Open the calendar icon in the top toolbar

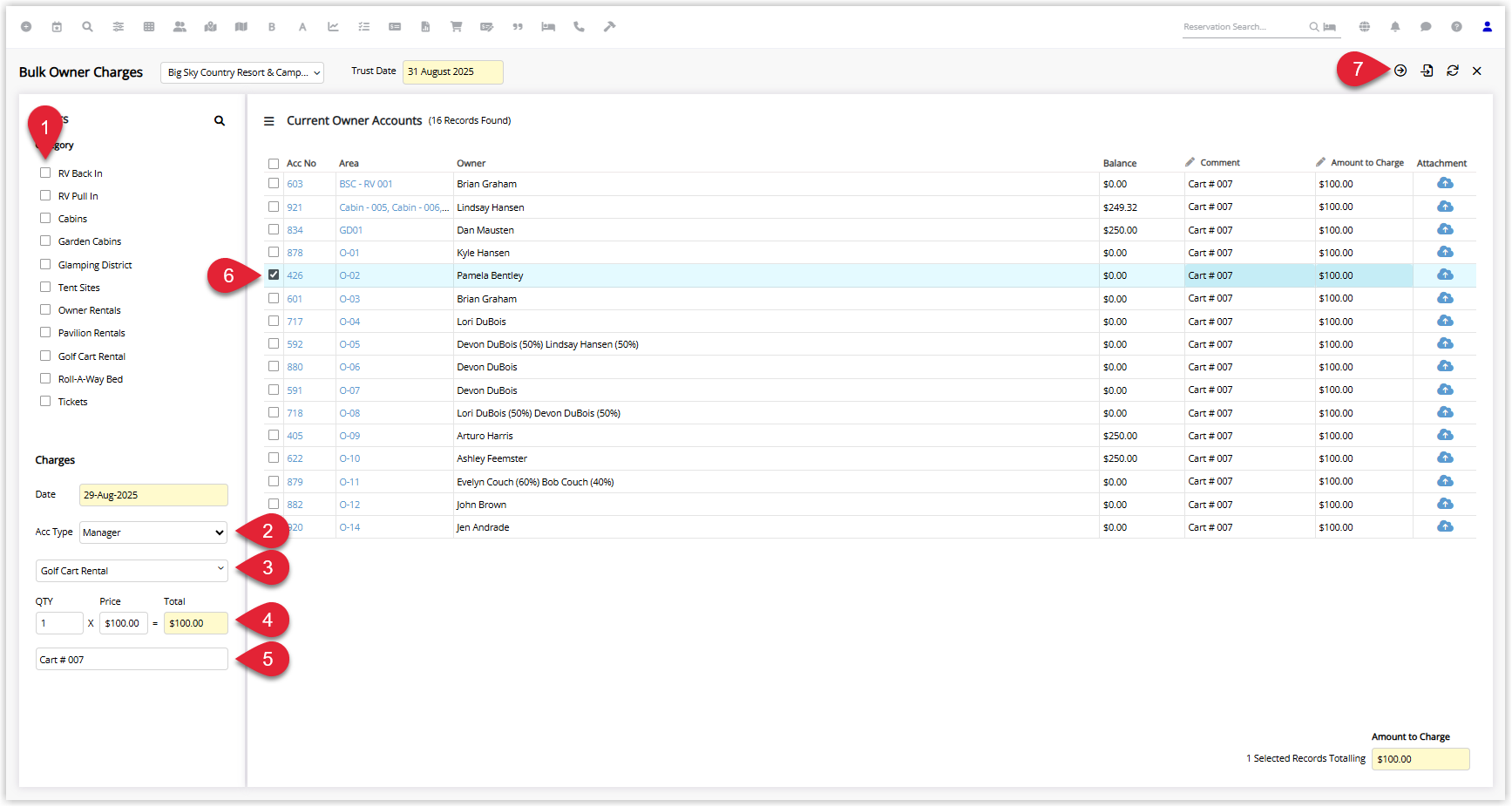(57, 27)
